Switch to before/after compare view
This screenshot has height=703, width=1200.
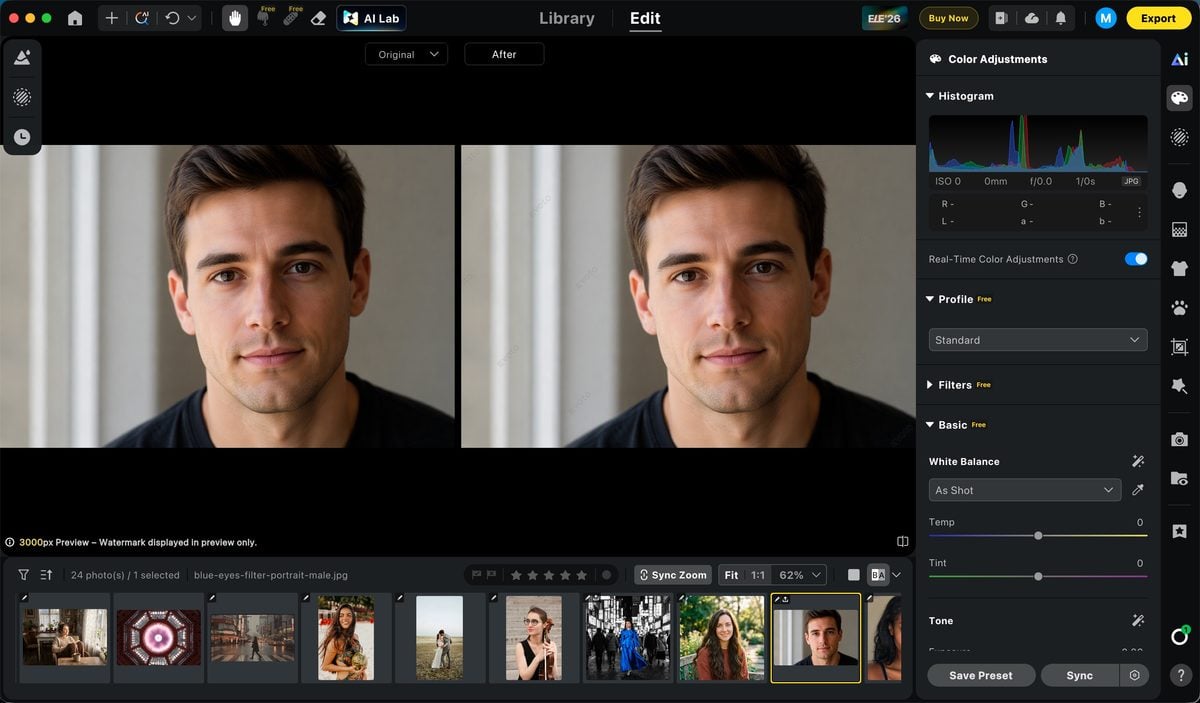pyautogui.click(x=878, y=575)
